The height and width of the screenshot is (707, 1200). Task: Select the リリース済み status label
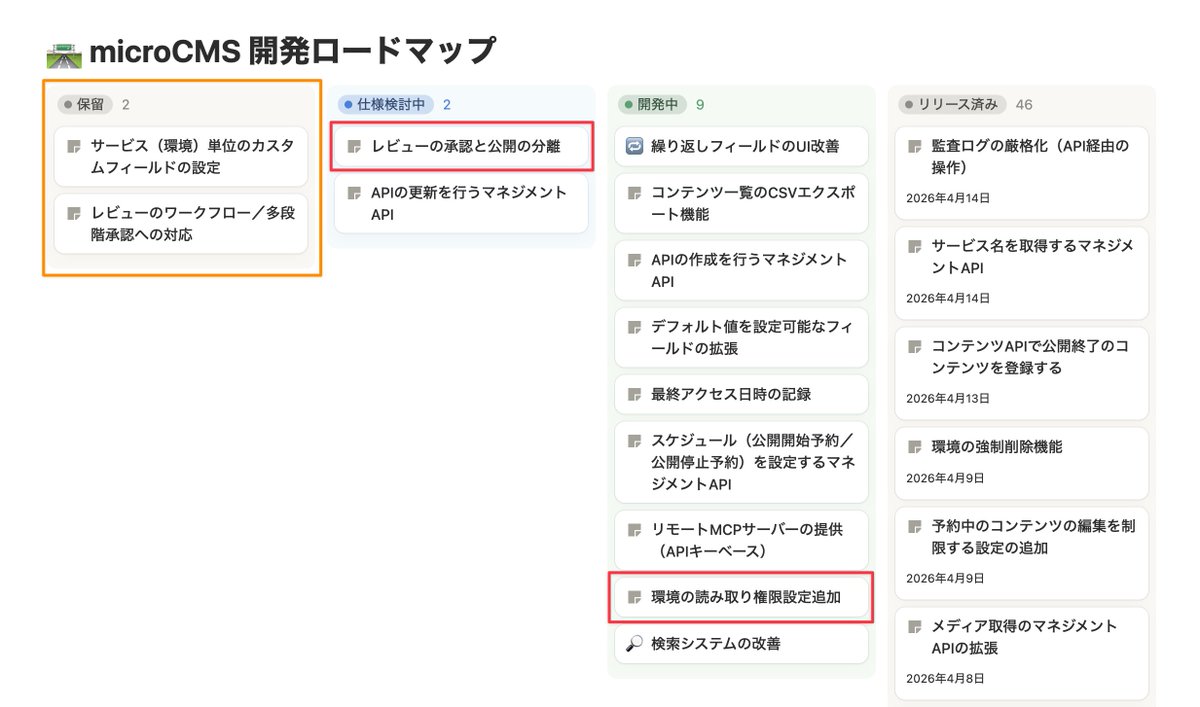952,104
